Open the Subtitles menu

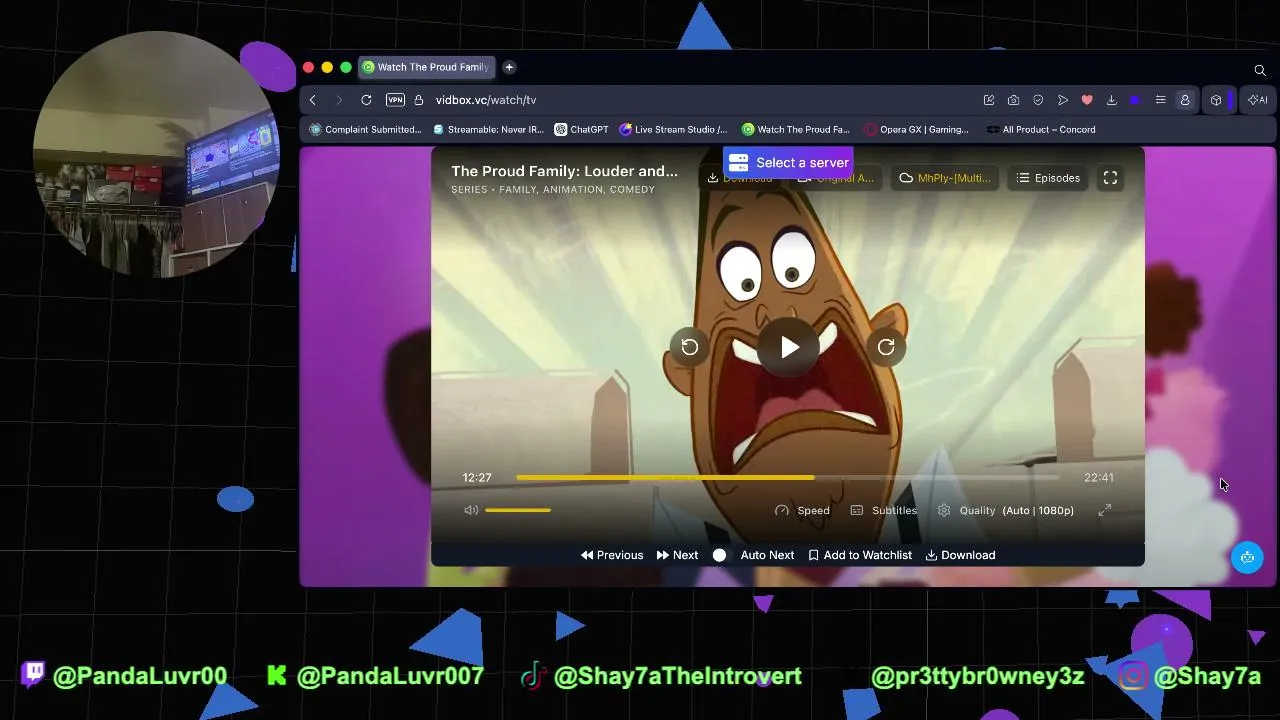(883, 510)
